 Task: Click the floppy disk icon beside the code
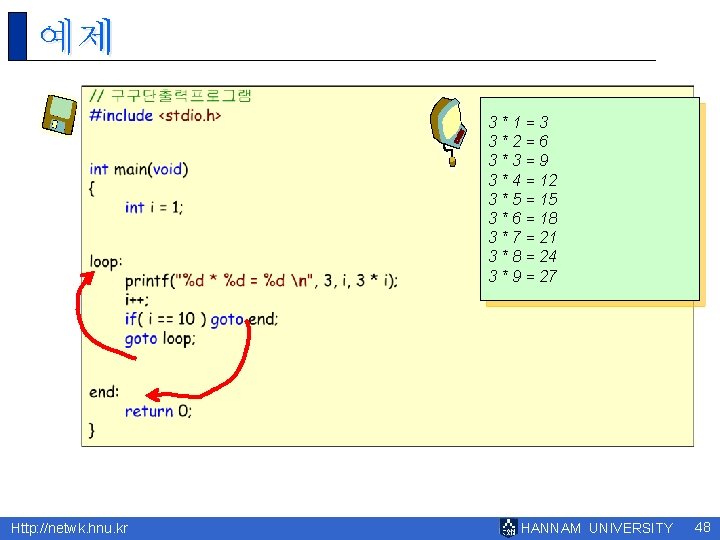(x=59, y=115)
